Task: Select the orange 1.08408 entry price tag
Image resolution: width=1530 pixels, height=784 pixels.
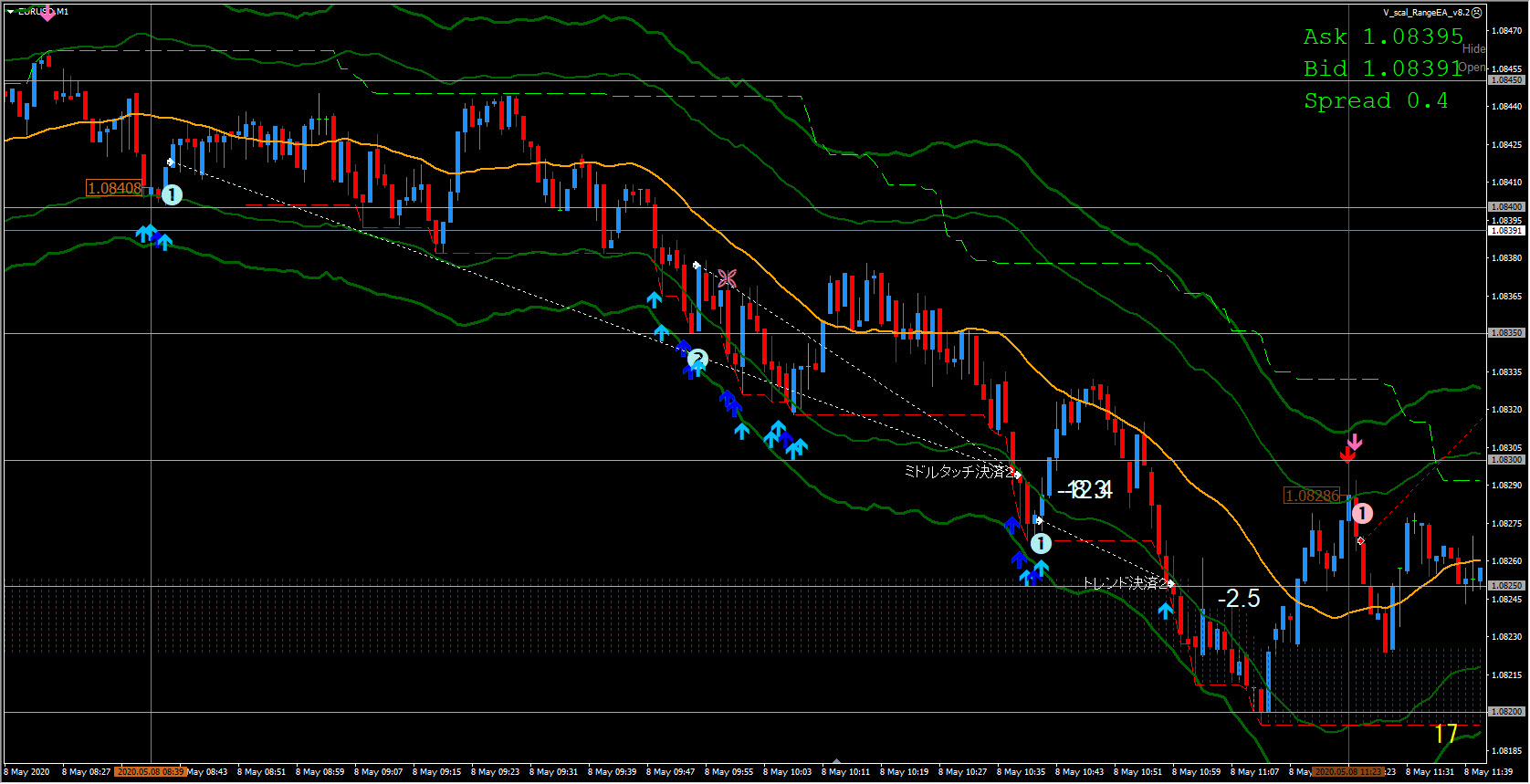Action: click(114, 188)
